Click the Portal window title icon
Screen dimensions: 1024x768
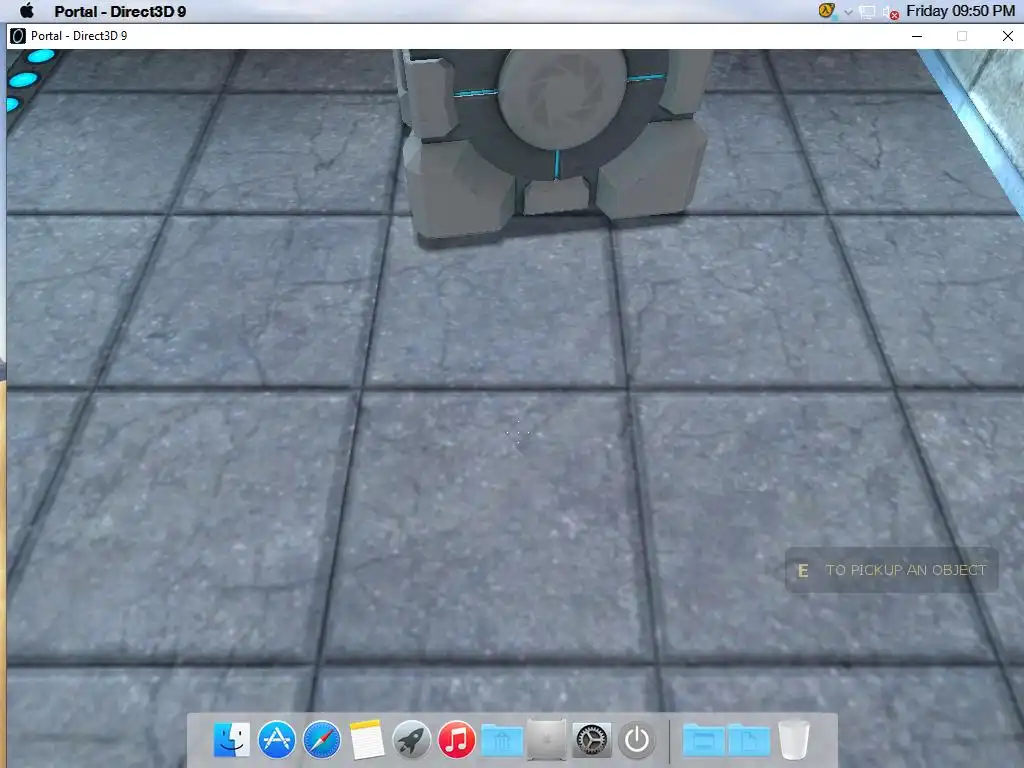tap(18, 36)
